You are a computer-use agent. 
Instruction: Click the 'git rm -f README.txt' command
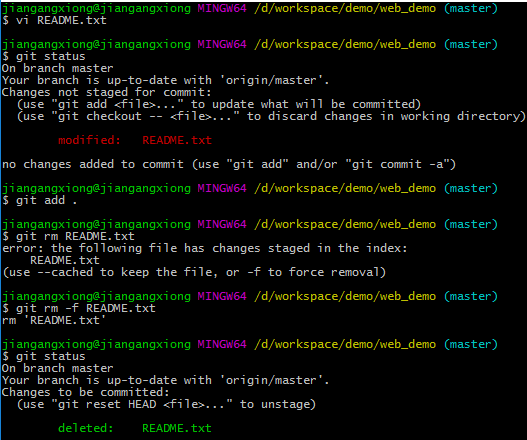[79, 308]
